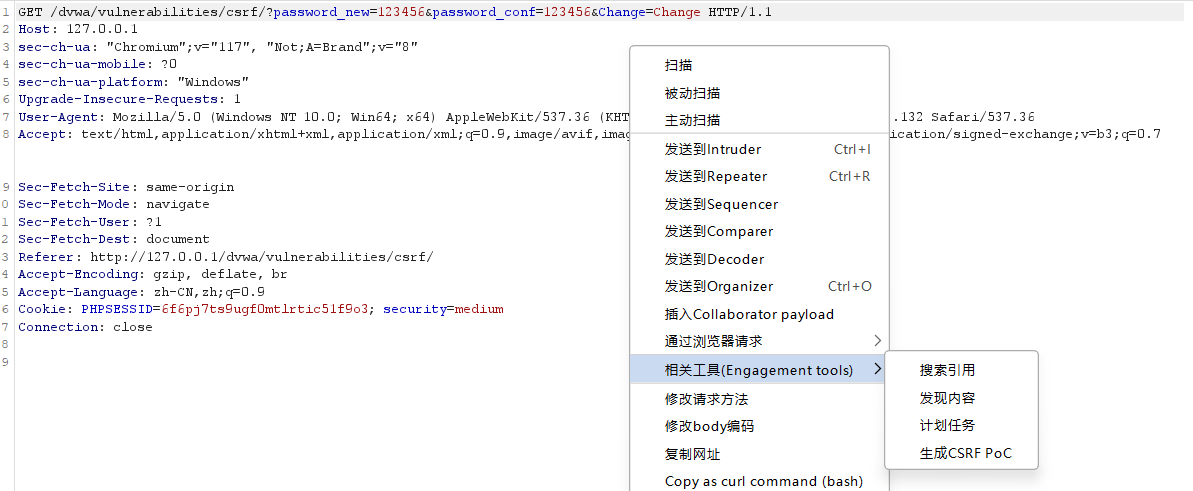Choose Copy as curl command (bash)

763,481
